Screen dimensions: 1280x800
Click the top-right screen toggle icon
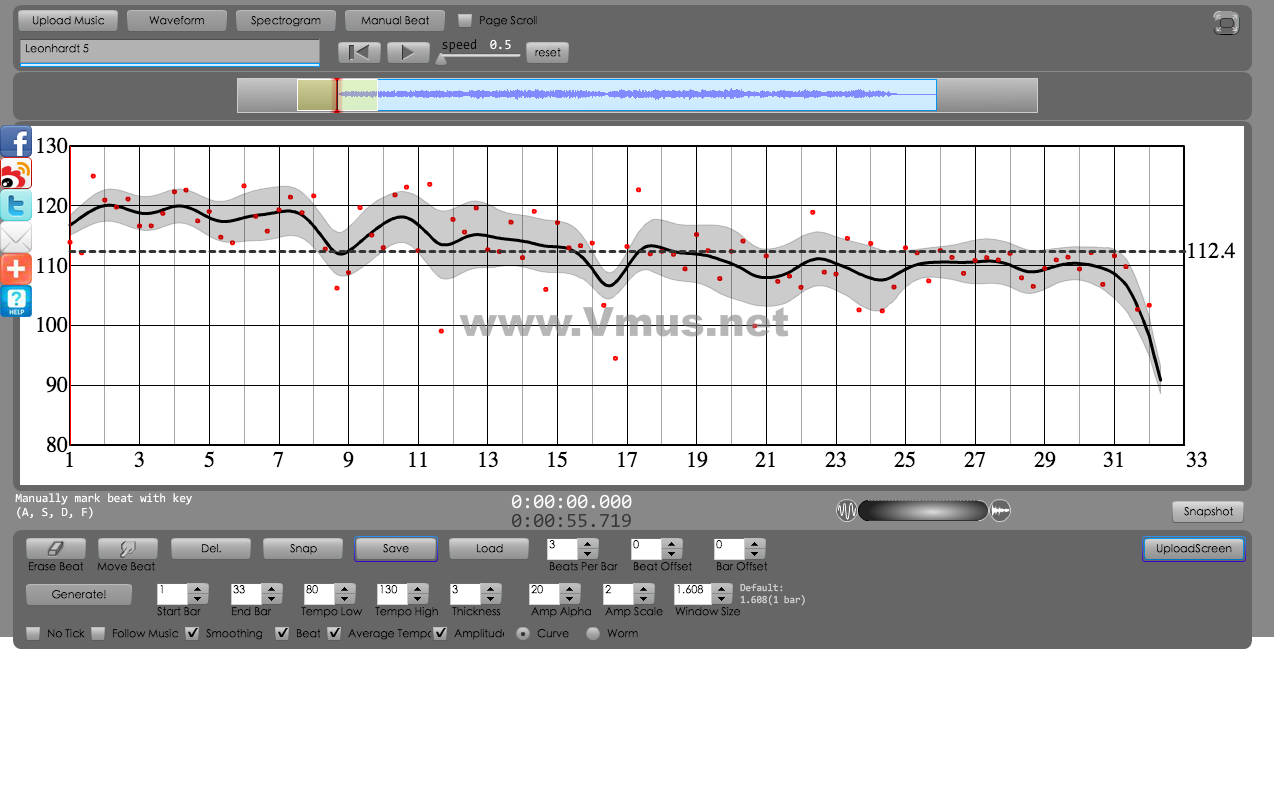[1226, 24]
